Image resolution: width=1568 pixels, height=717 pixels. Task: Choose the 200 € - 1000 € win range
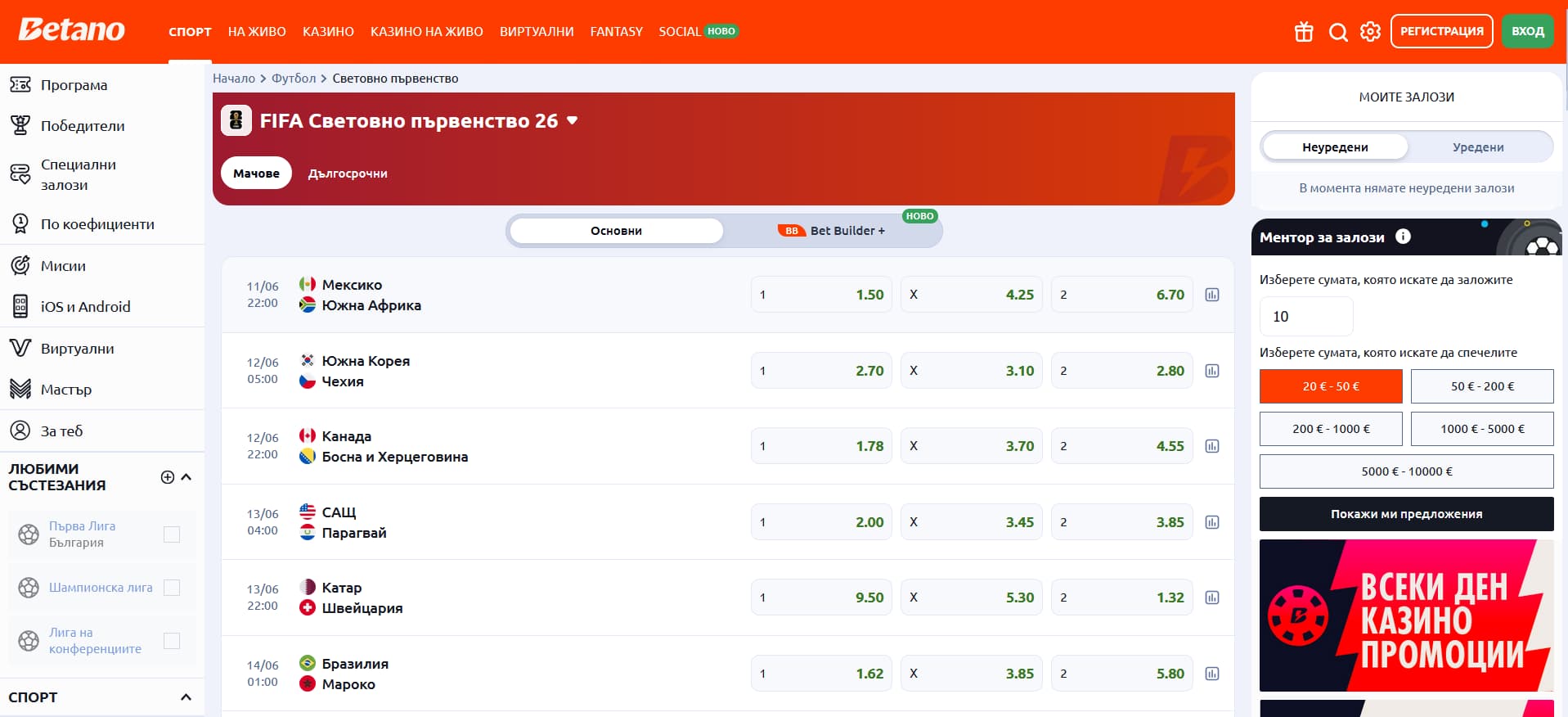pyautogui.click(x=1331, y=429)
